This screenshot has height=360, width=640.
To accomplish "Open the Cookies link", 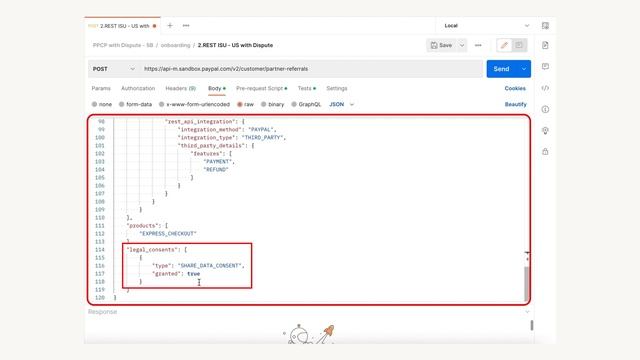I will (515, 88).
